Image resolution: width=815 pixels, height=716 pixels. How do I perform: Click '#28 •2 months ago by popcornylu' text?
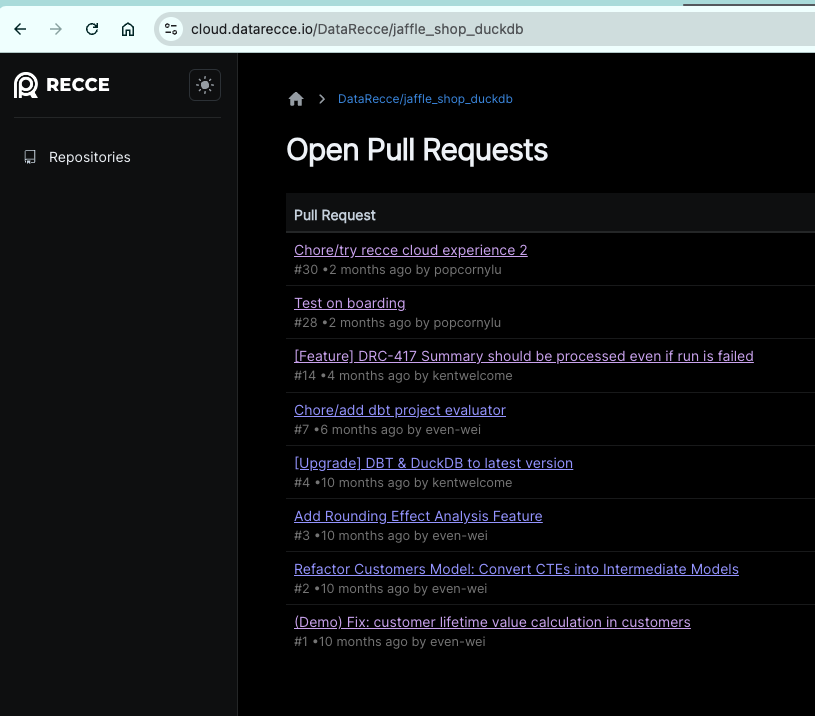click(398, 323)
